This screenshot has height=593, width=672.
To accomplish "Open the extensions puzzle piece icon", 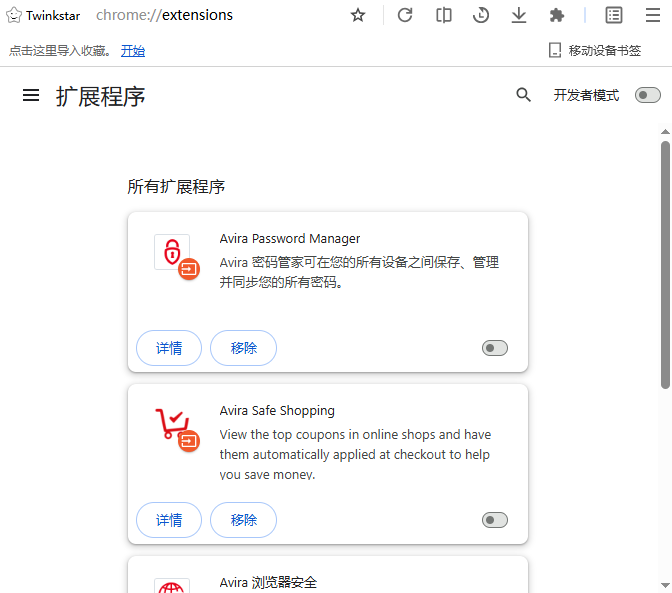I will point(557,15).
